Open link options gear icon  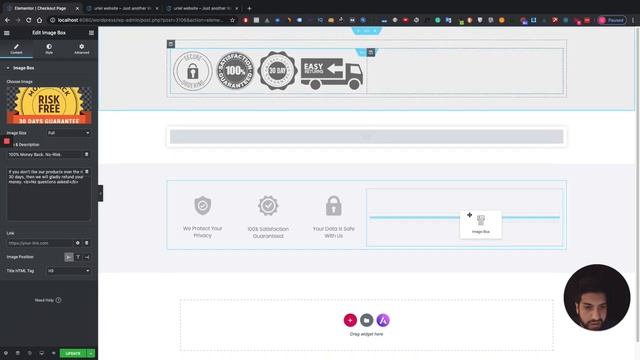pos(78,243)
